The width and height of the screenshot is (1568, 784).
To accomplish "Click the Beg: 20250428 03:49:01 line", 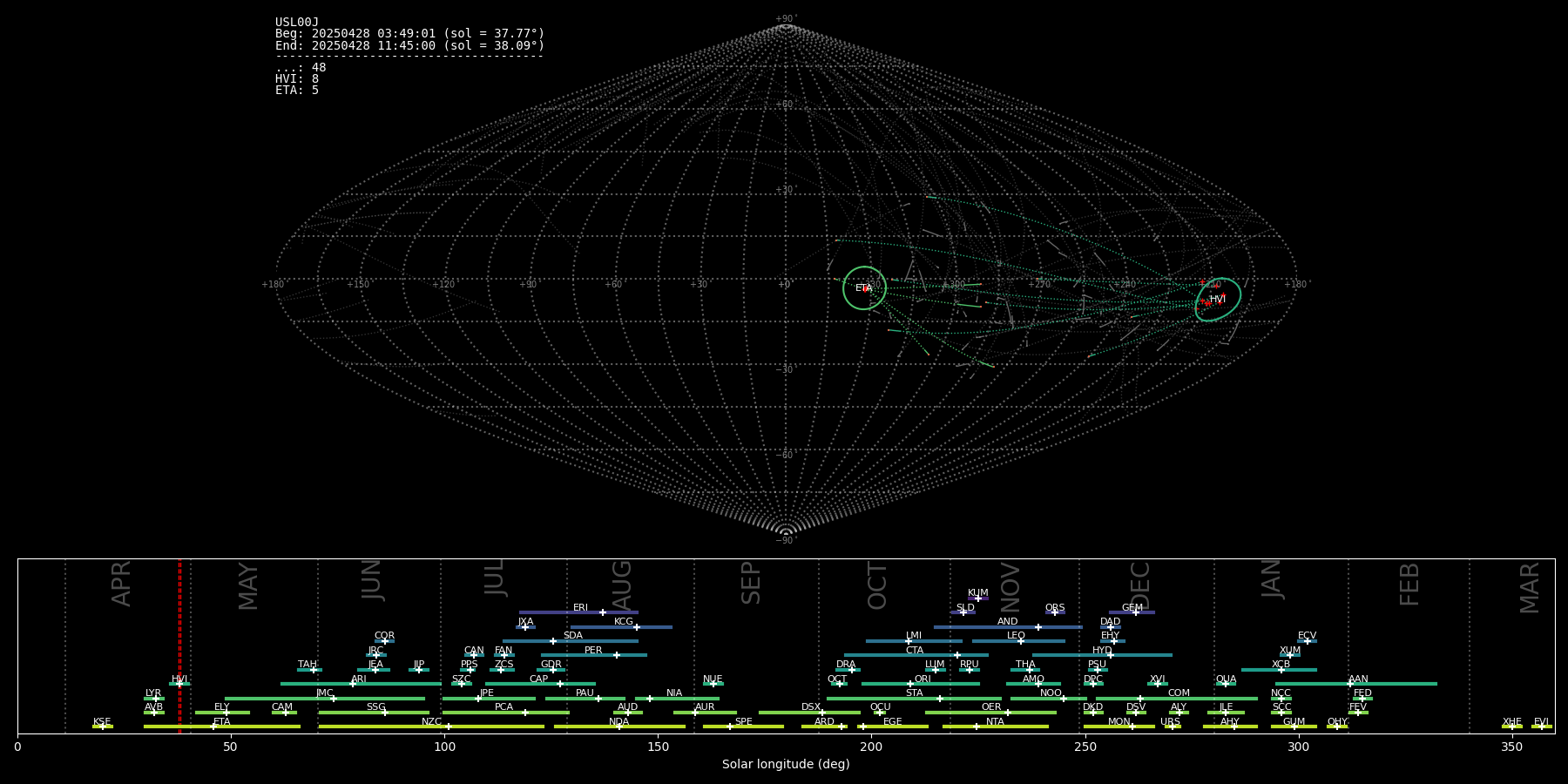I will [x=409, y=34].
